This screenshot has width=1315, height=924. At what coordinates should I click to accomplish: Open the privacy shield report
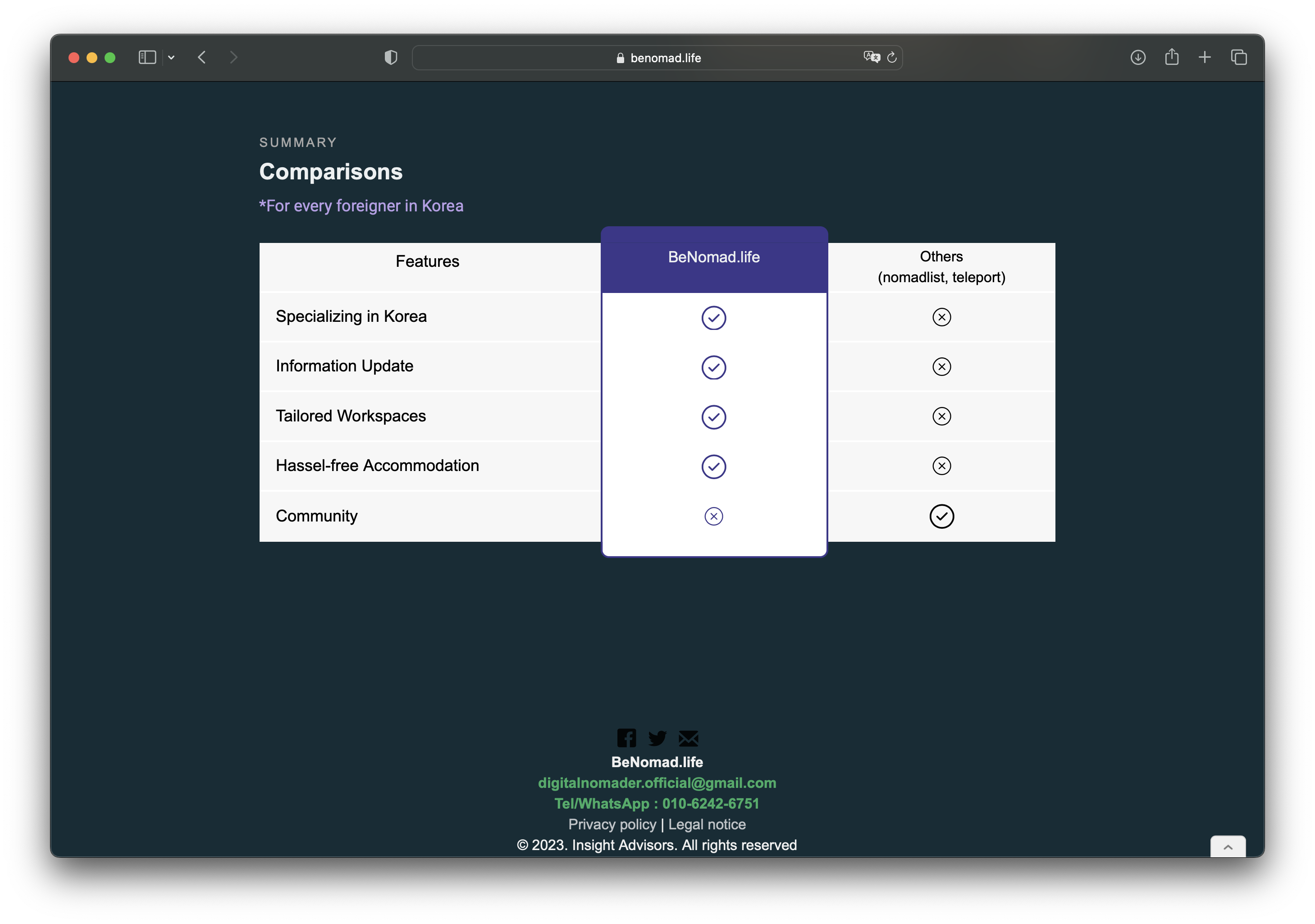click(x=391, y=57)
